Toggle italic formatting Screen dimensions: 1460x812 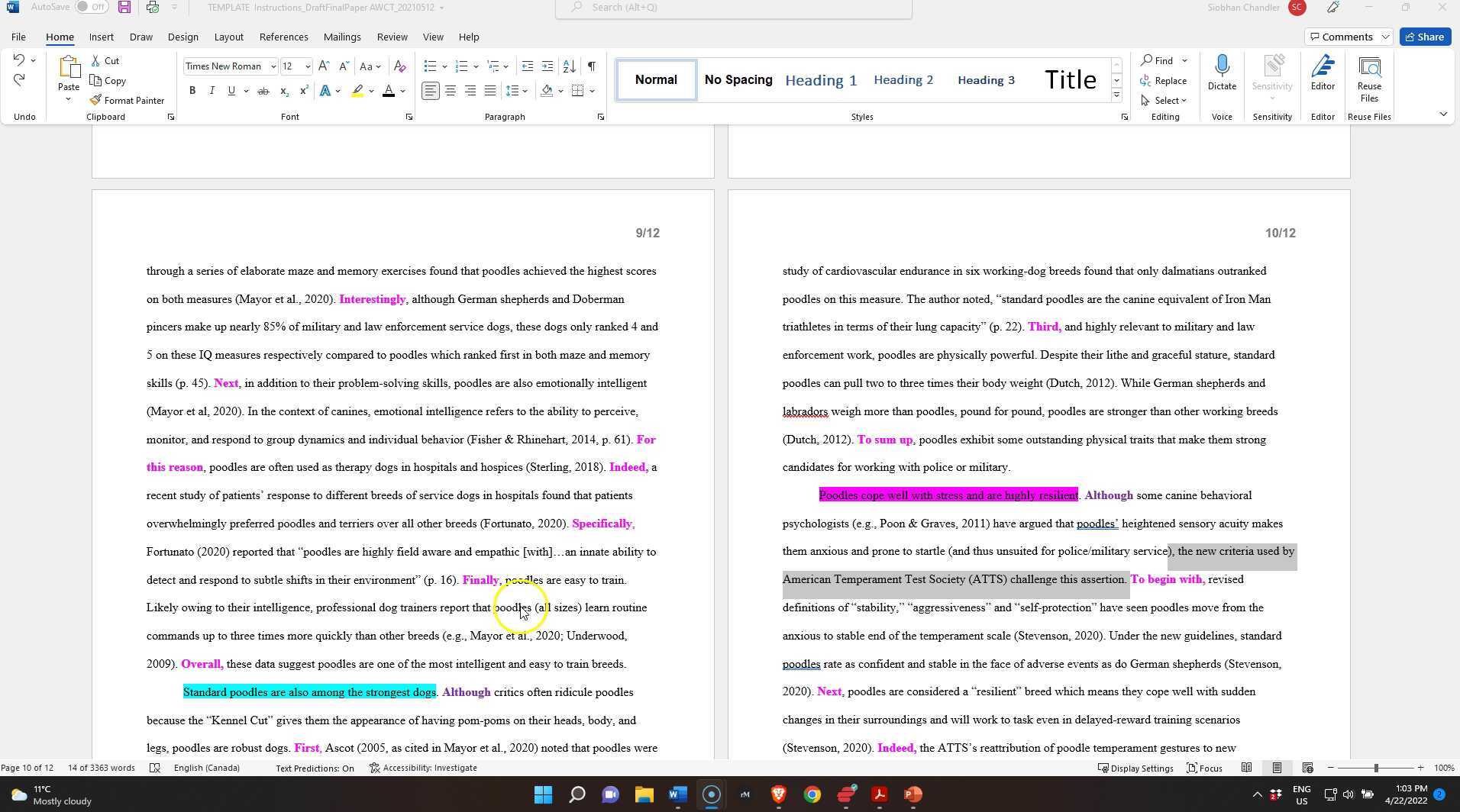tap(212, 91)
